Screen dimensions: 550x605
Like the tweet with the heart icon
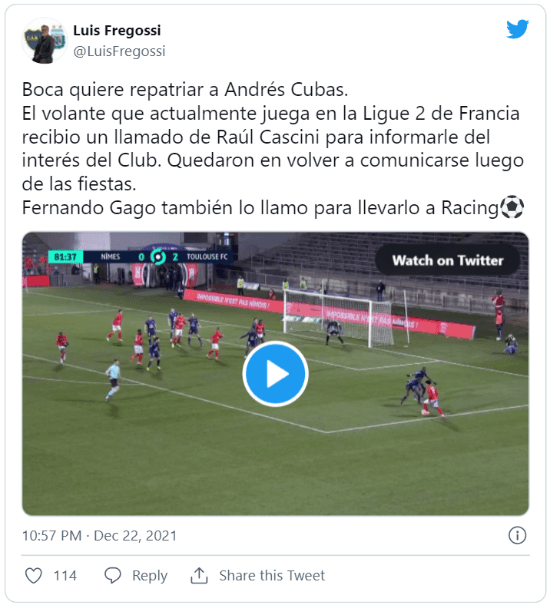tap(34, 576)
